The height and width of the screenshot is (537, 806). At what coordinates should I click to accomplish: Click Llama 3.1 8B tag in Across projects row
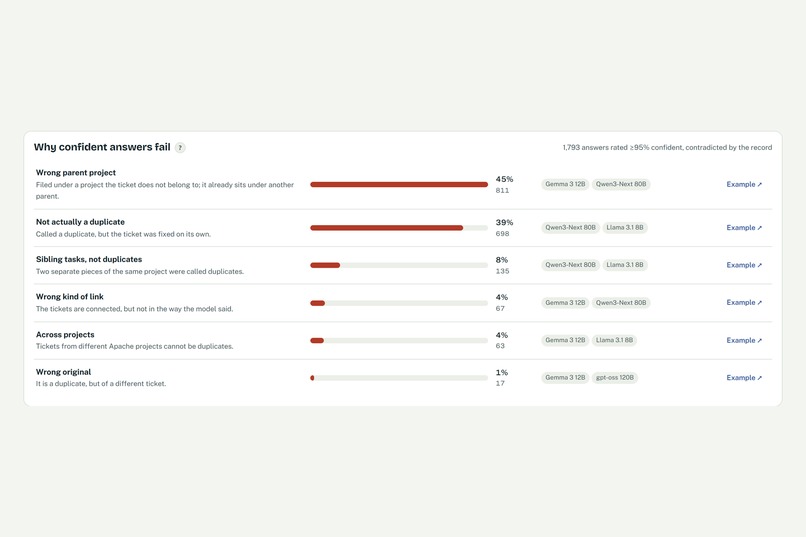614,340
